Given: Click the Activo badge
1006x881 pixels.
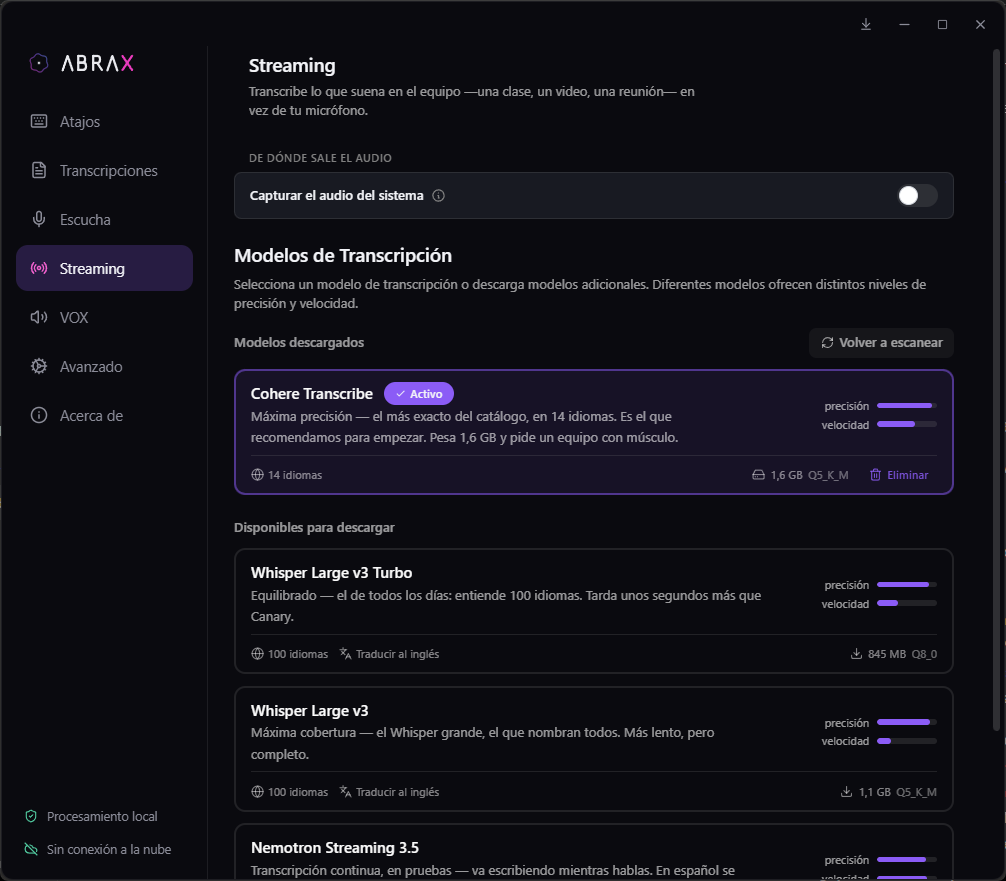Looking at the screenshot, I should [x=418, y=393].
